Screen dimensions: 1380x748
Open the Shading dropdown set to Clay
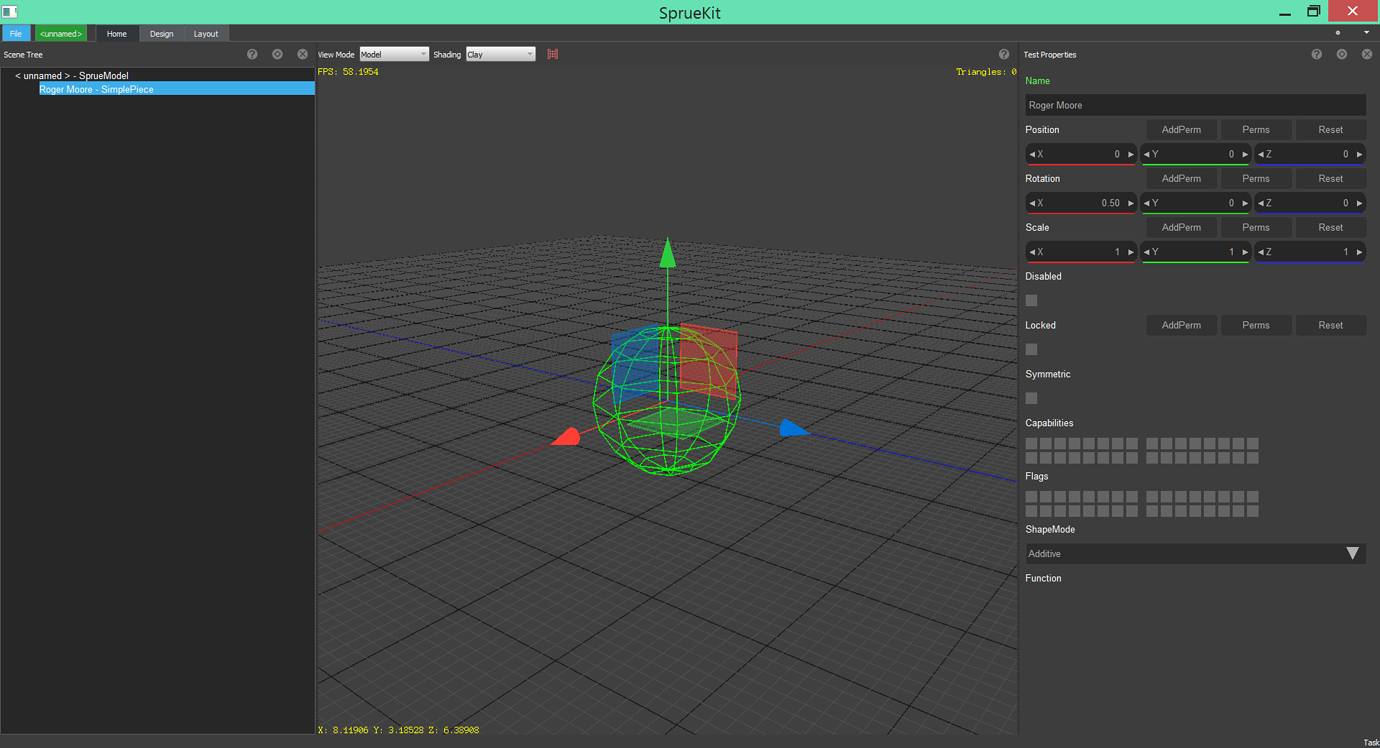500,54
